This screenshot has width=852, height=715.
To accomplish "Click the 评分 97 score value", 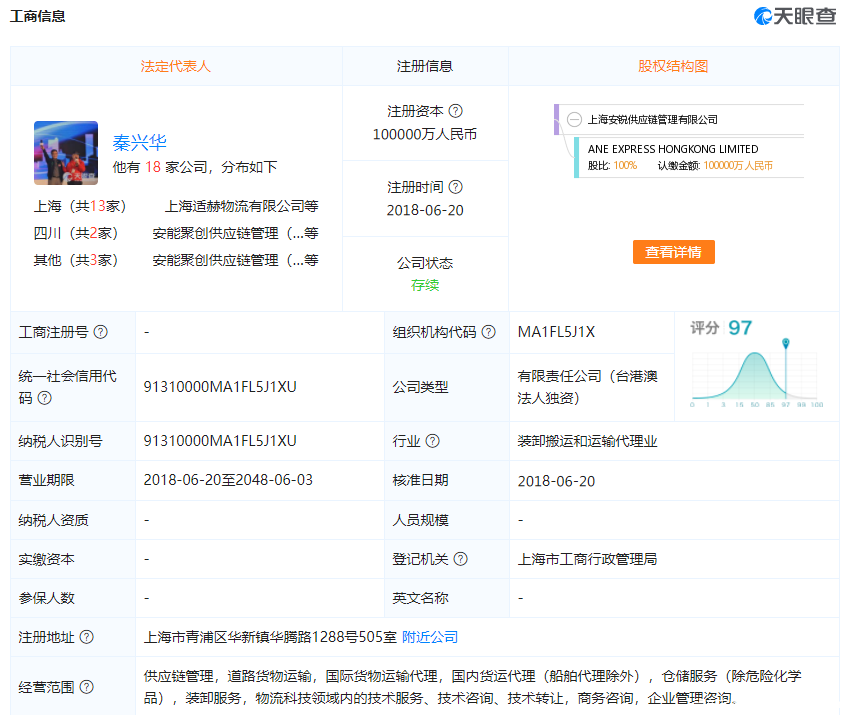I will [x=740, y=328].
